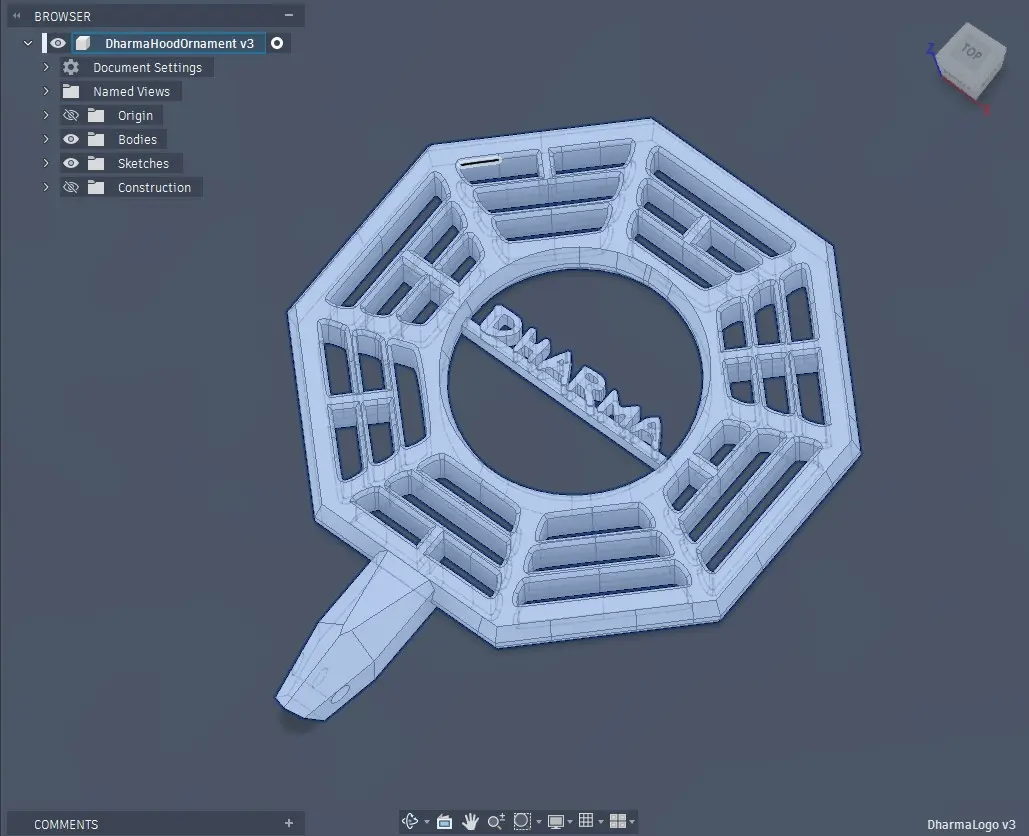Select the DharmaHoodOrnament v3 name
The height and width of the screenshot is (836, 1029).
point(179,44)
